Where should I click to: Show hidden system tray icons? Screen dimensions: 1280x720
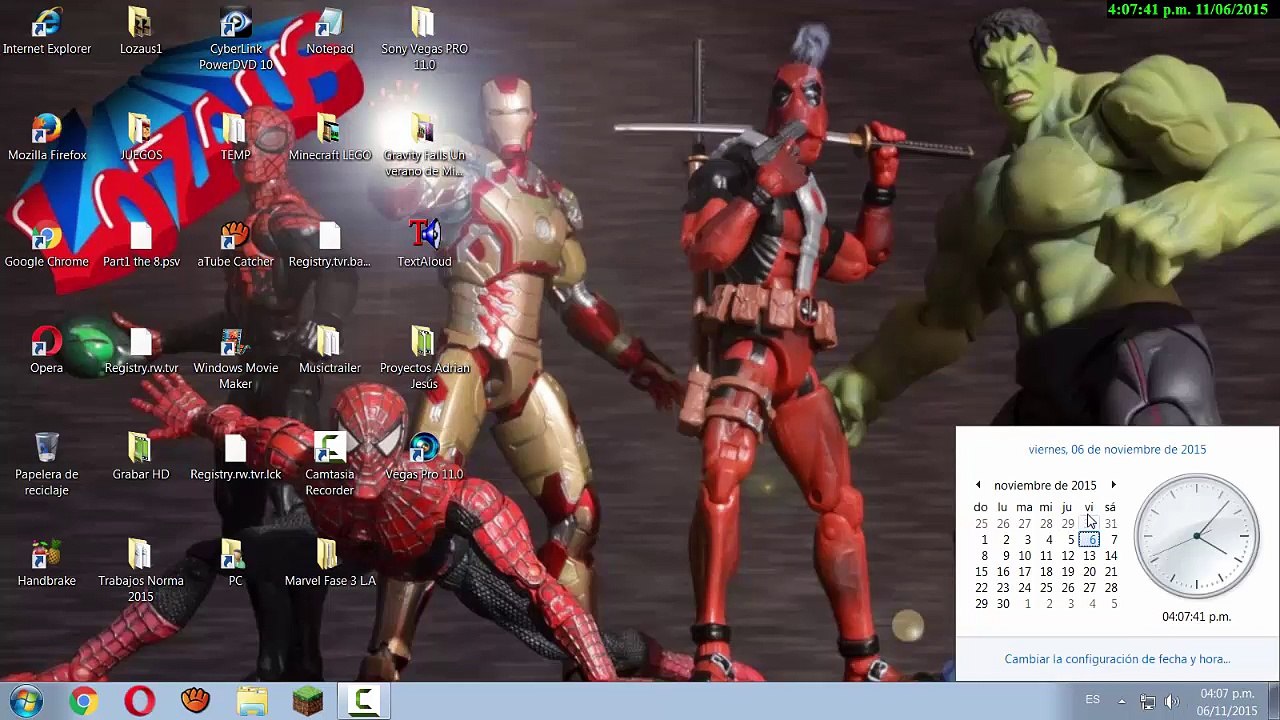coord(1121,701)
